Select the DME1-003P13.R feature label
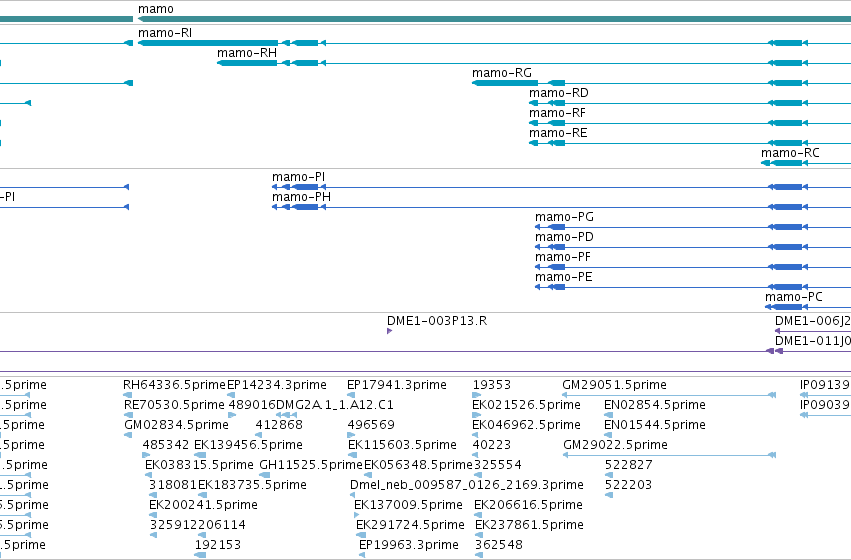Viewport: 851px width, 560px height. [437, 321]
